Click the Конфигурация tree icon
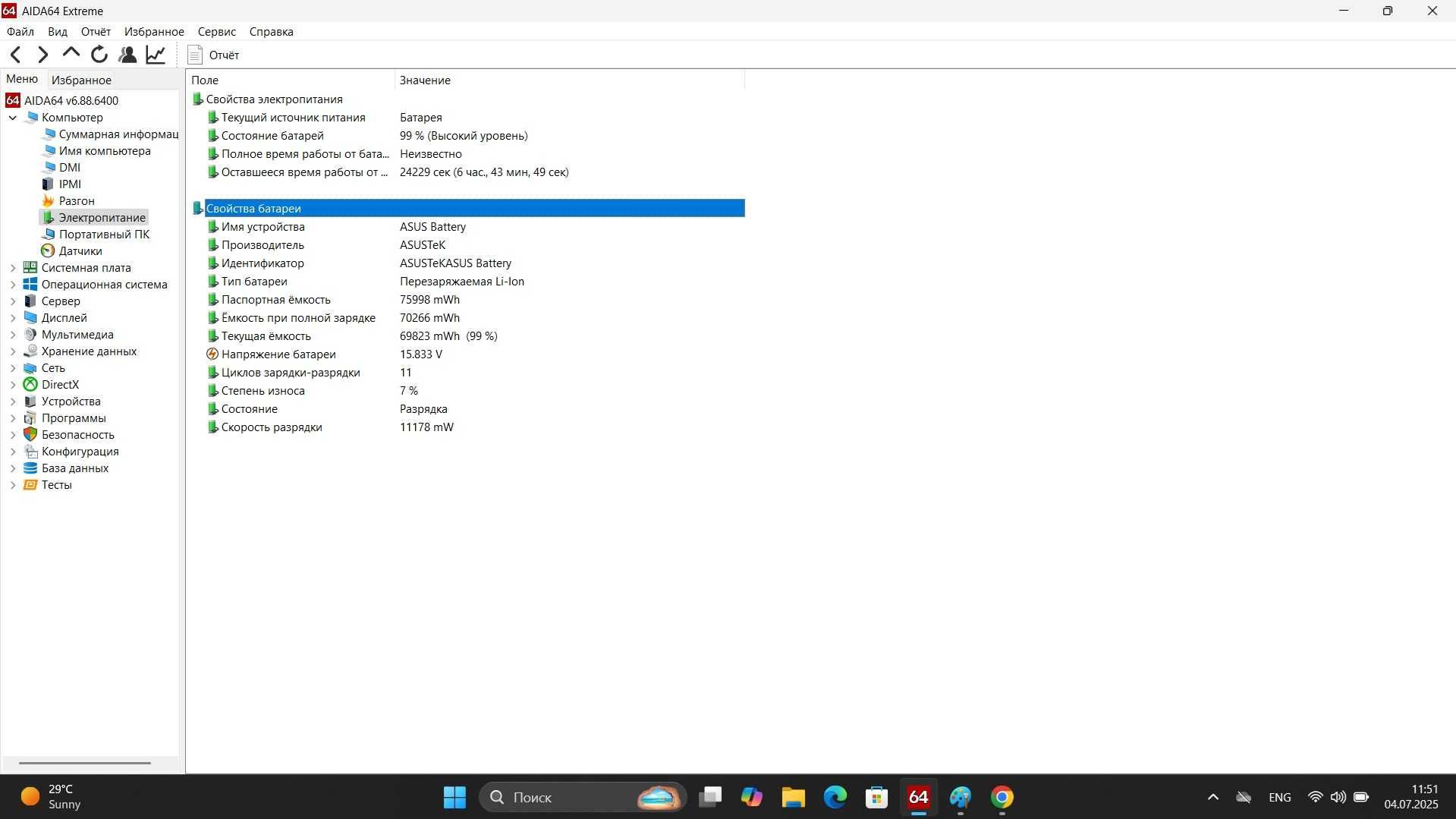This screenshot has width=1456, height=819. 30,452
